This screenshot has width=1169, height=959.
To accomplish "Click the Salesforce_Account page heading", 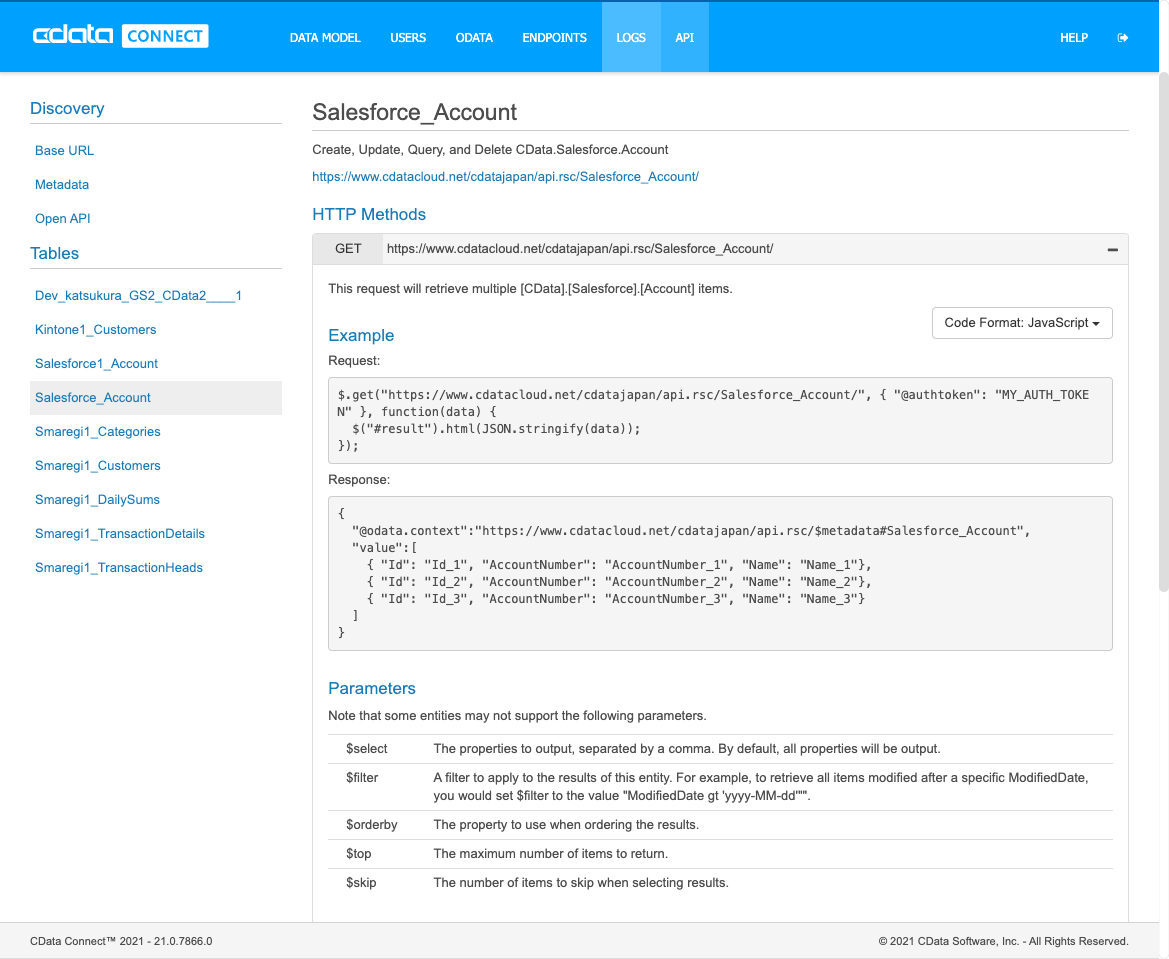I will click(x=415, y=112).
